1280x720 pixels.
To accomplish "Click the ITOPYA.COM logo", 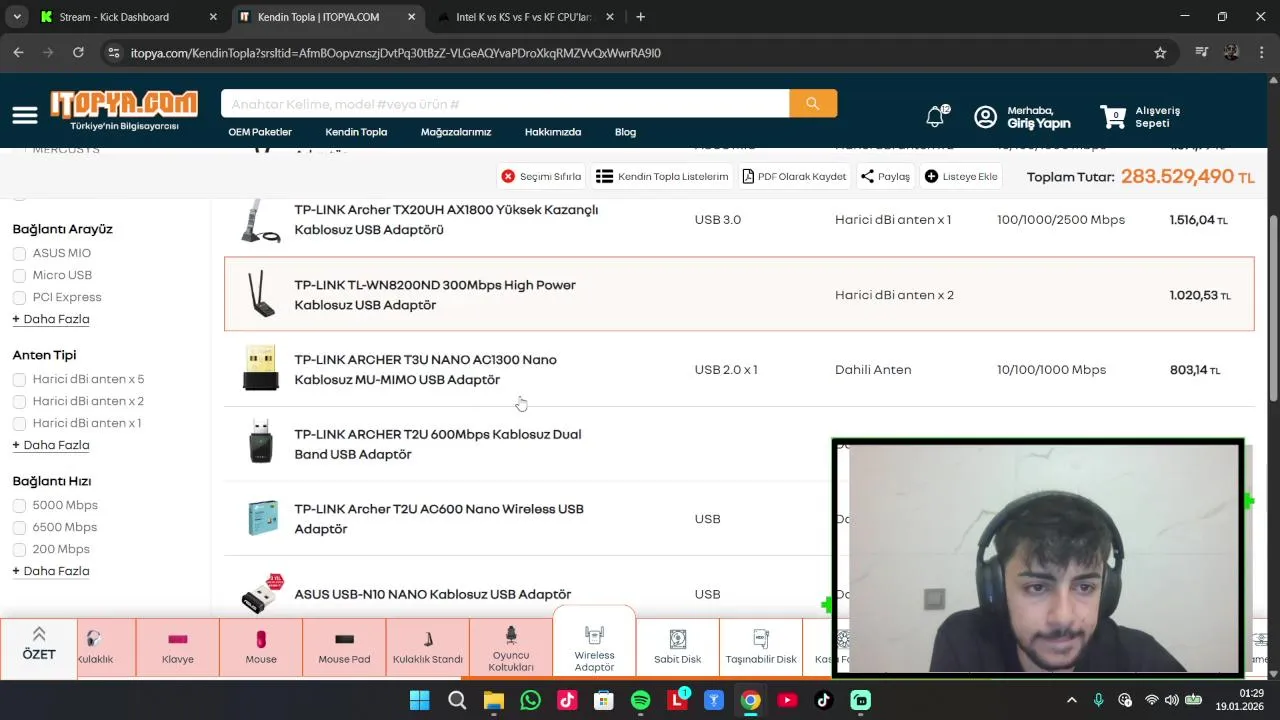I will point(124,110).
